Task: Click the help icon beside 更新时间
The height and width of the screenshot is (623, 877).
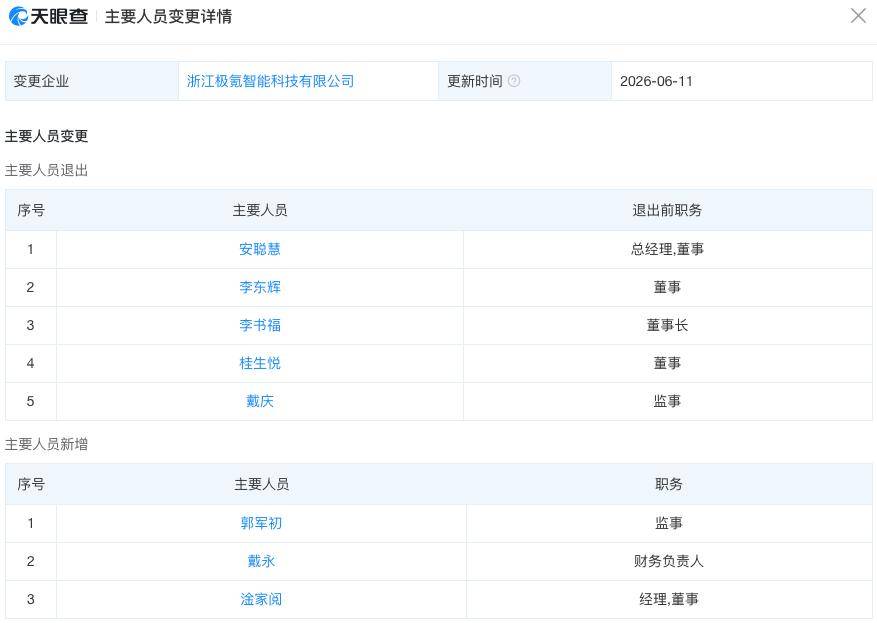Action: click(513, 81)
